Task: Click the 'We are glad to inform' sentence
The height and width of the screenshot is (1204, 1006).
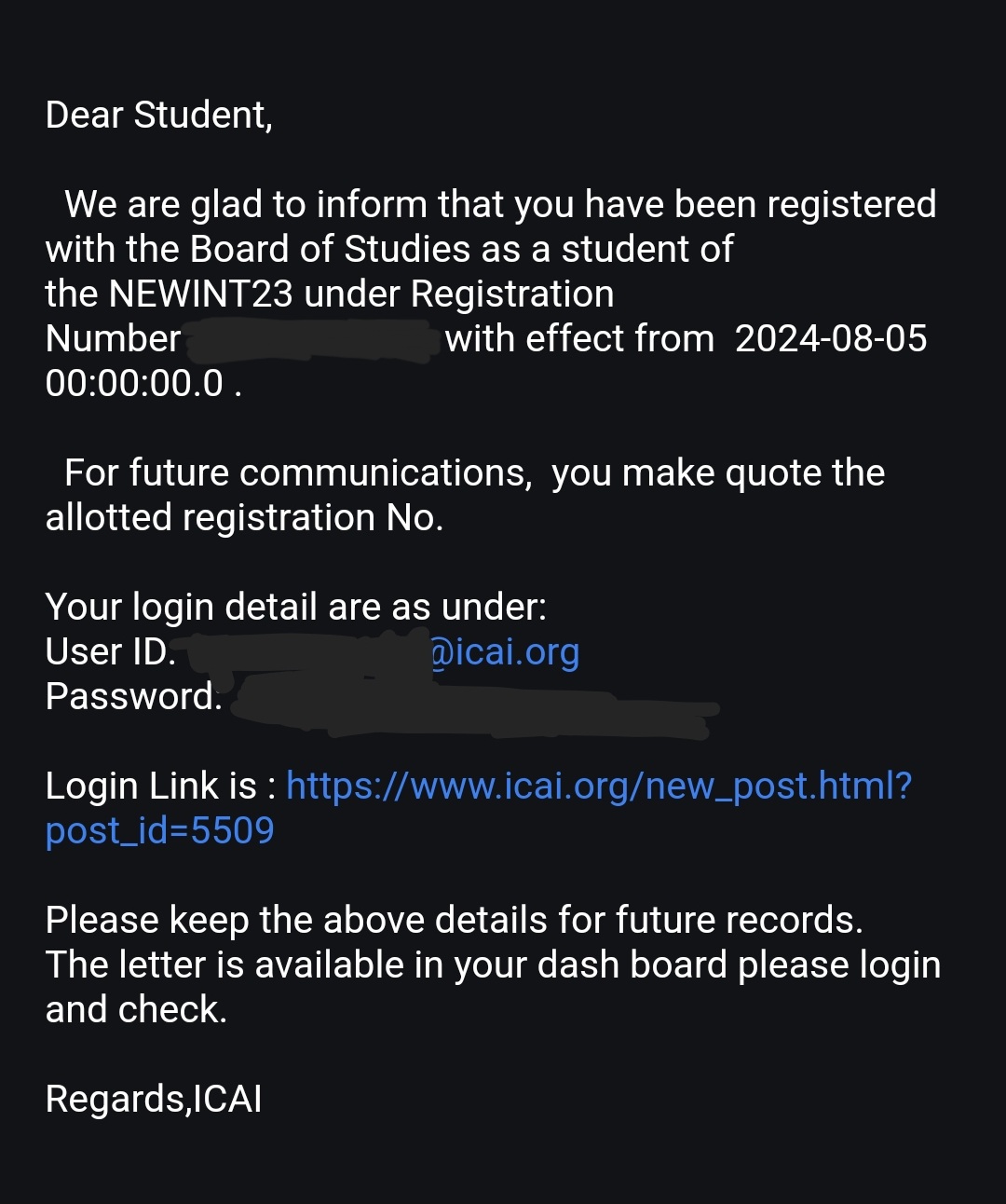Action: [499, 205]
